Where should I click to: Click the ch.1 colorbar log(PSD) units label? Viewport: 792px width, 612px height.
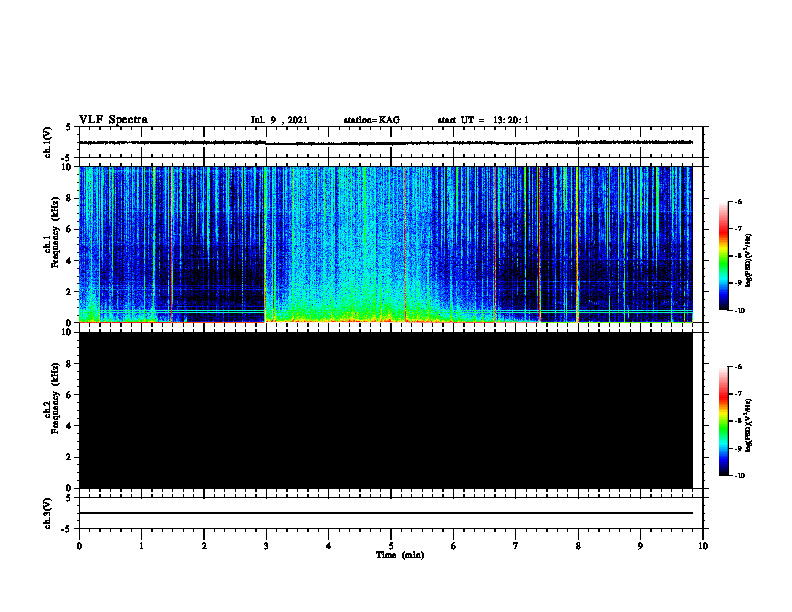tap(749, 261)
